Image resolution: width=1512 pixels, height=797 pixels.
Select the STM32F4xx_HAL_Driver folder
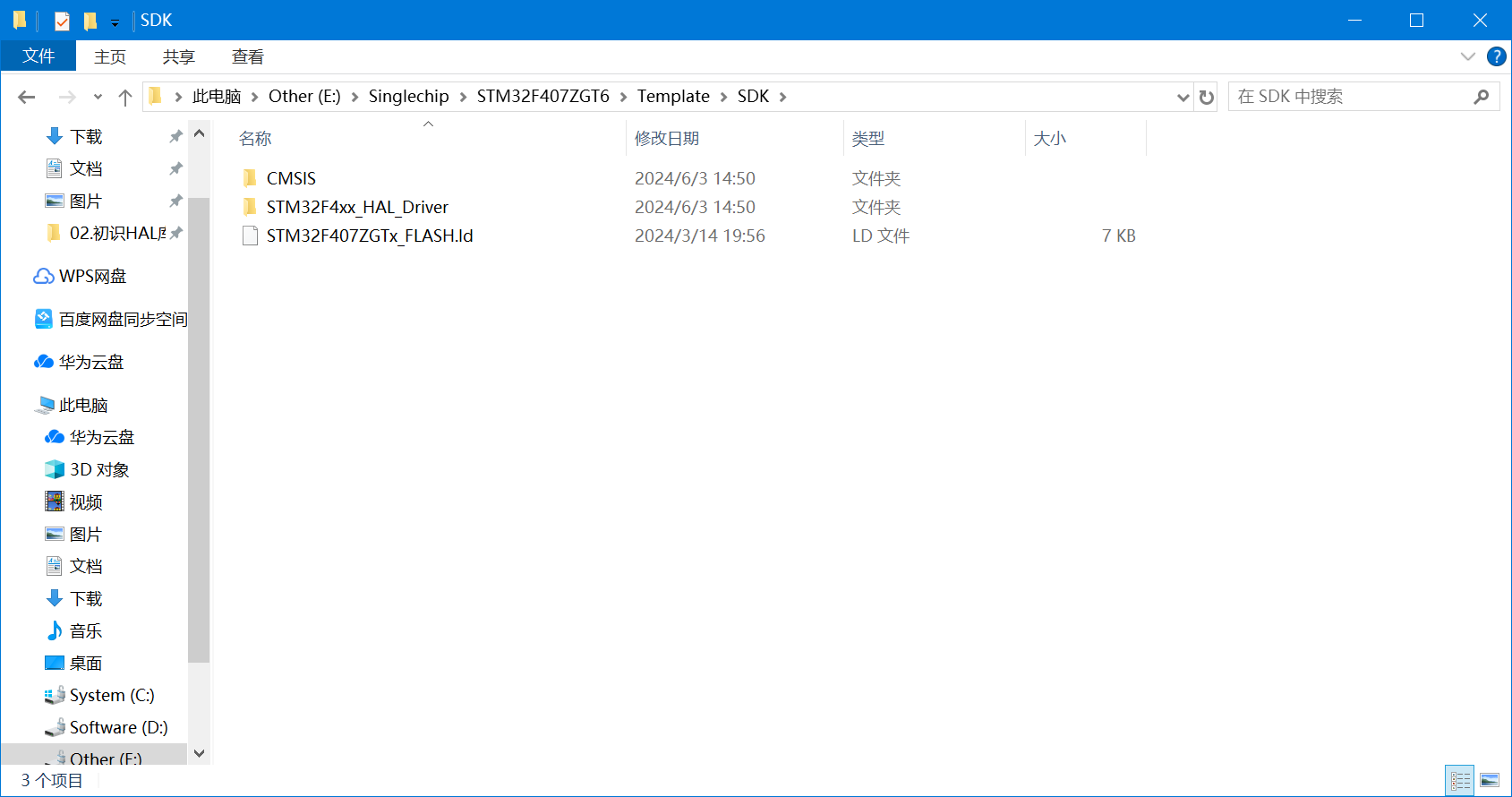[x=357, y=207]
